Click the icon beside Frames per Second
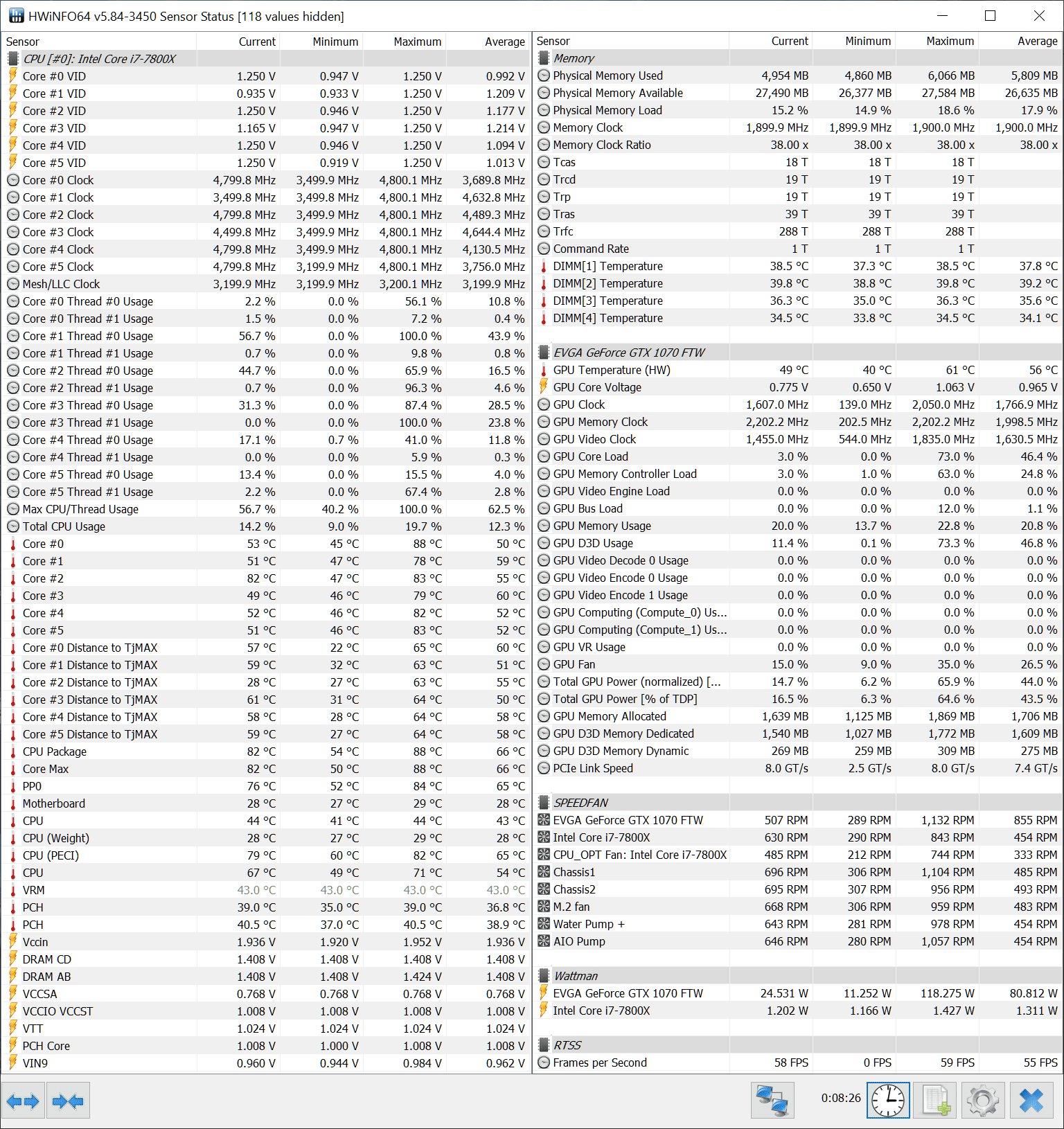Screen dimensions: 1064x1129 pyautogui.click(x=544, y=1063)
